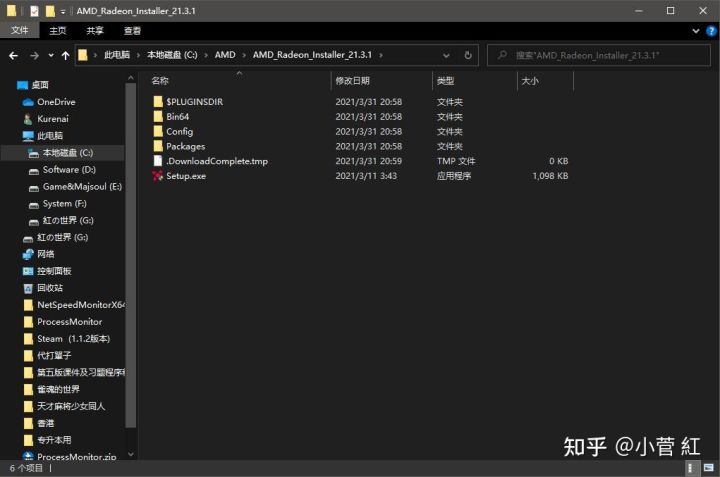Sort by the 修改日期 column header

[x=352, y=81]
